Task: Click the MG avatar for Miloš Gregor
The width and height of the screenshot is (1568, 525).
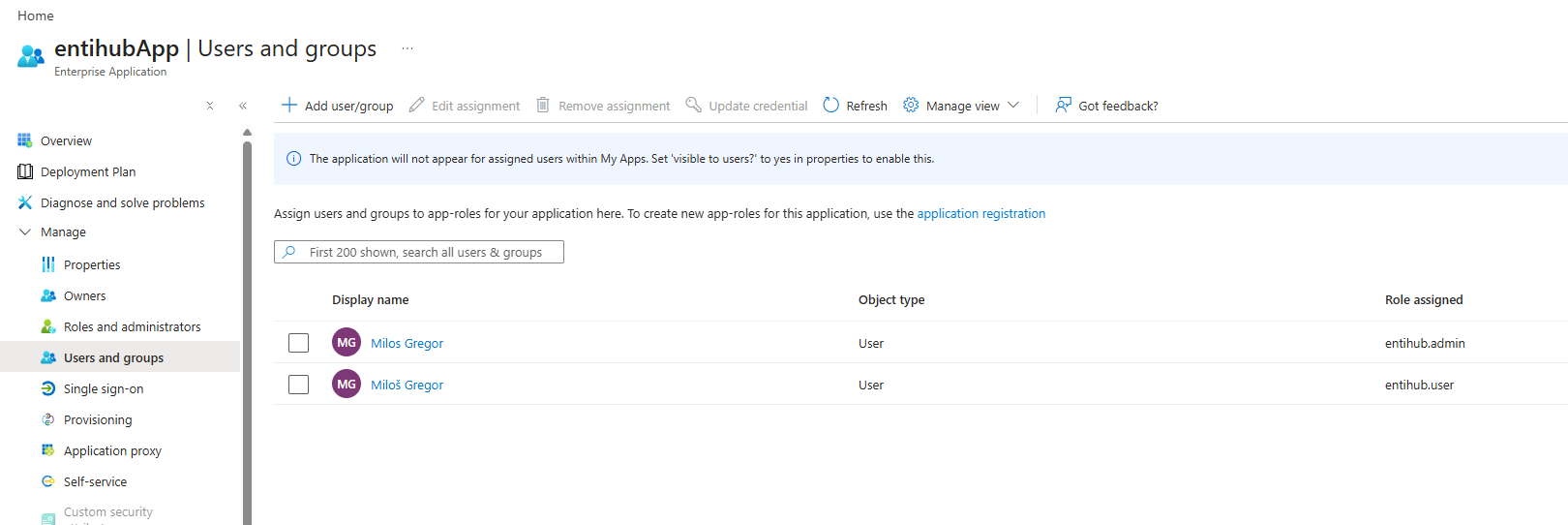Action: (x=347, y=384)
